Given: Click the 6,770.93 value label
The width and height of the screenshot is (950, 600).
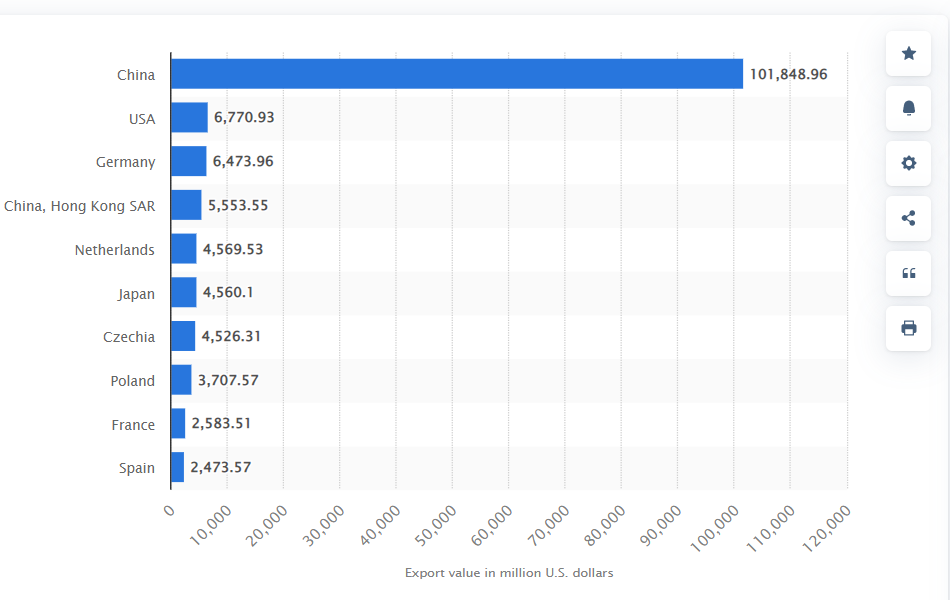Looking at the screenshot, I should point(244,118).
